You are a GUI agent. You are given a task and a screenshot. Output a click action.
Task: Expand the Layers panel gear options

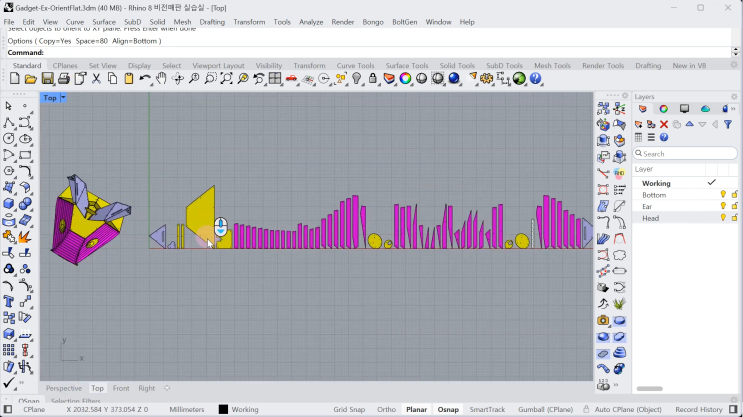[734, 97]
